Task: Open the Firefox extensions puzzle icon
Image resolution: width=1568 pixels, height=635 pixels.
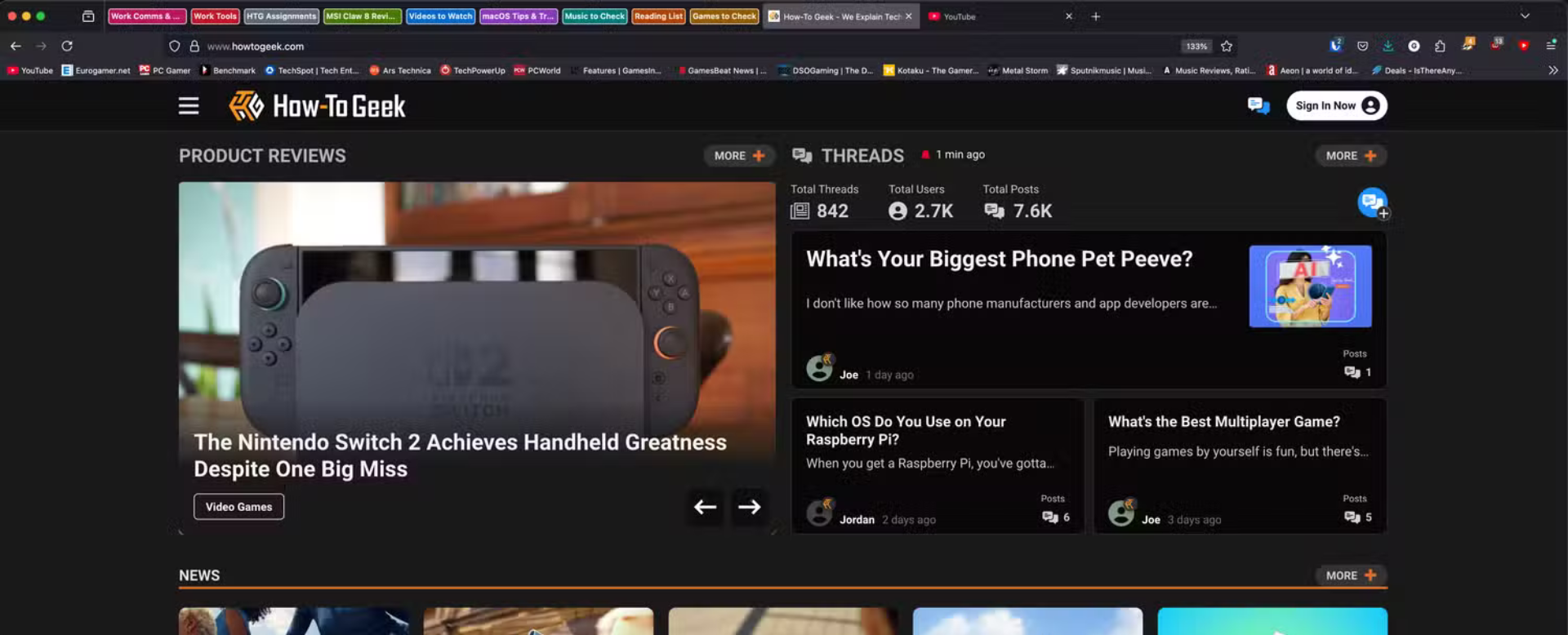Action: click(1440, 47)
